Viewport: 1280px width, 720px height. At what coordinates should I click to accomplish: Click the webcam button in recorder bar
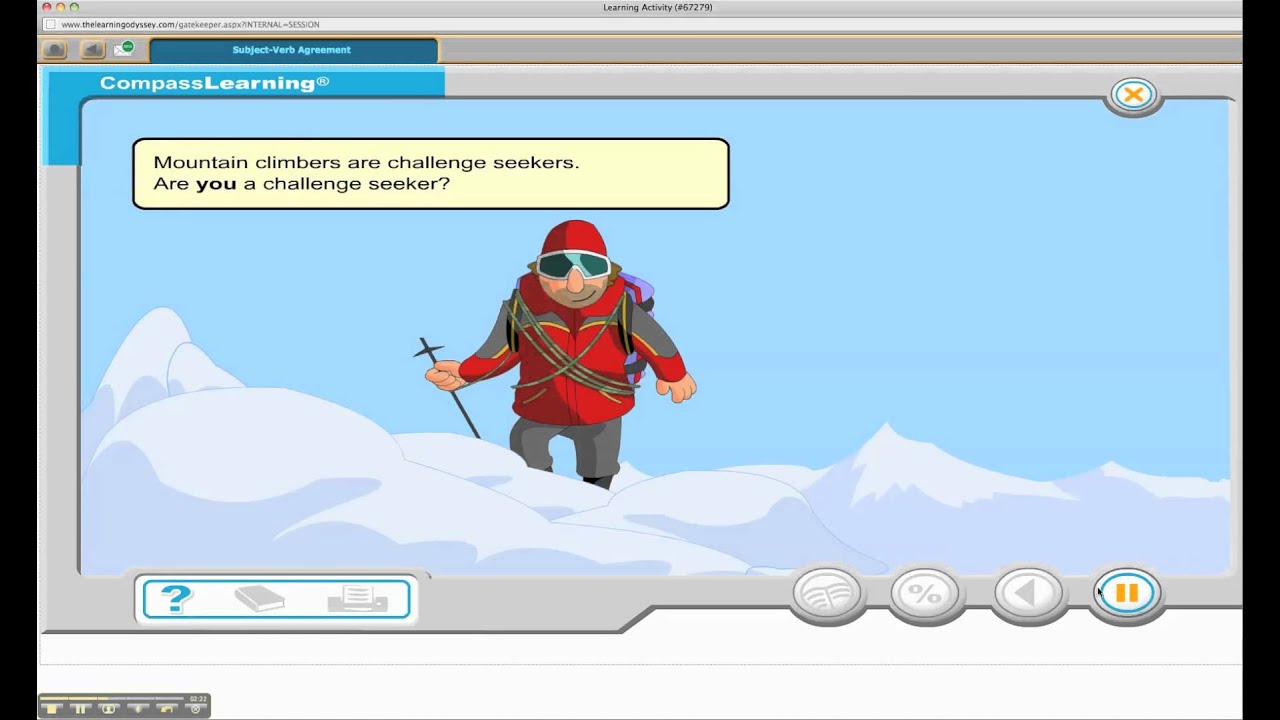click(x=109, y=709)
